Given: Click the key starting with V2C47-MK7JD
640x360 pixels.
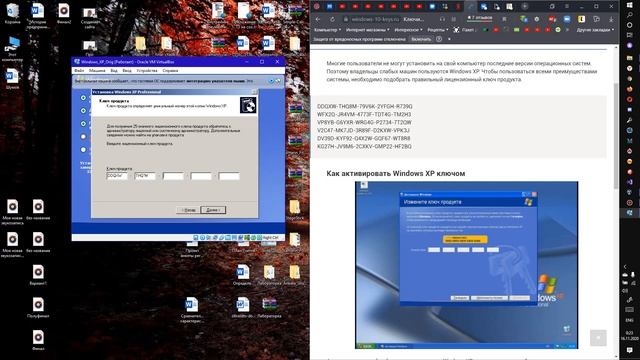Looking at the screenshot, I should point(363,130).
